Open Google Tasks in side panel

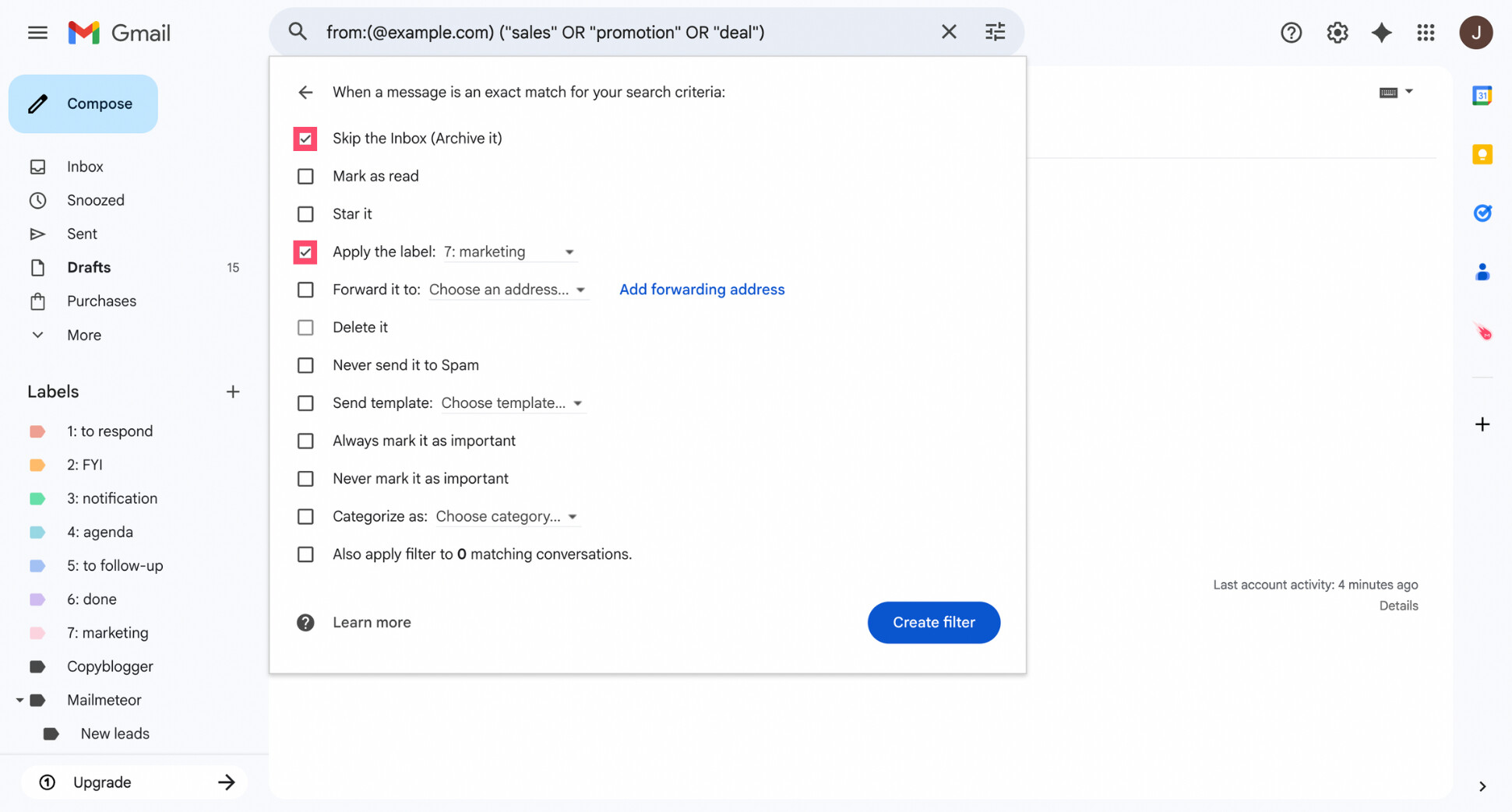(1482, 213)
